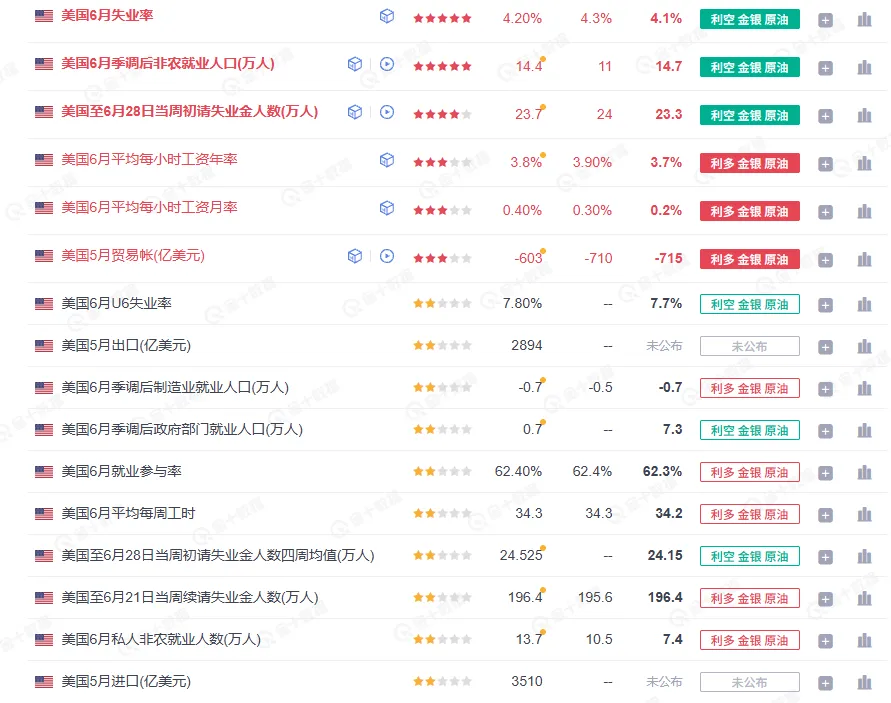Open chart icon for 美国6月平均每小时工资月率
The width and height of the screenshot is (891, 703).
tap(864, 211)
